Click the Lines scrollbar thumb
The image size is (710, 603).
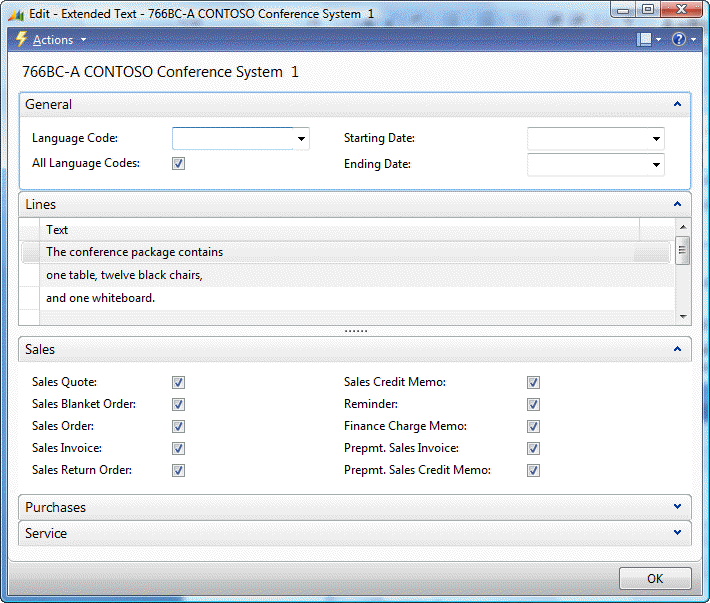point(682,250)
